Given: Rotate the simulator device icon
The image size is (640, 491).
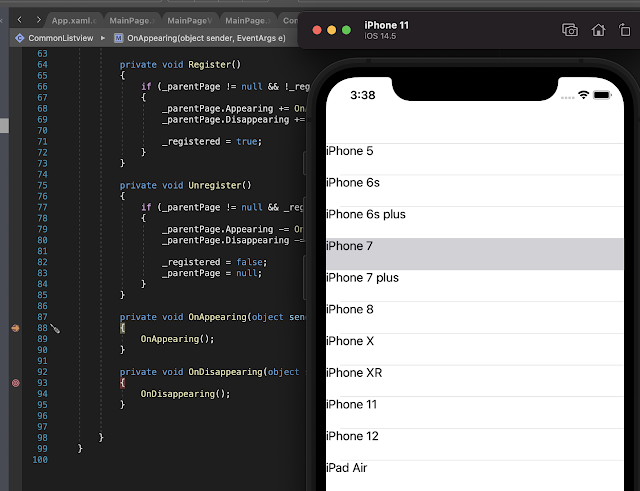Looking at the screenshot, I should point(624,30).
